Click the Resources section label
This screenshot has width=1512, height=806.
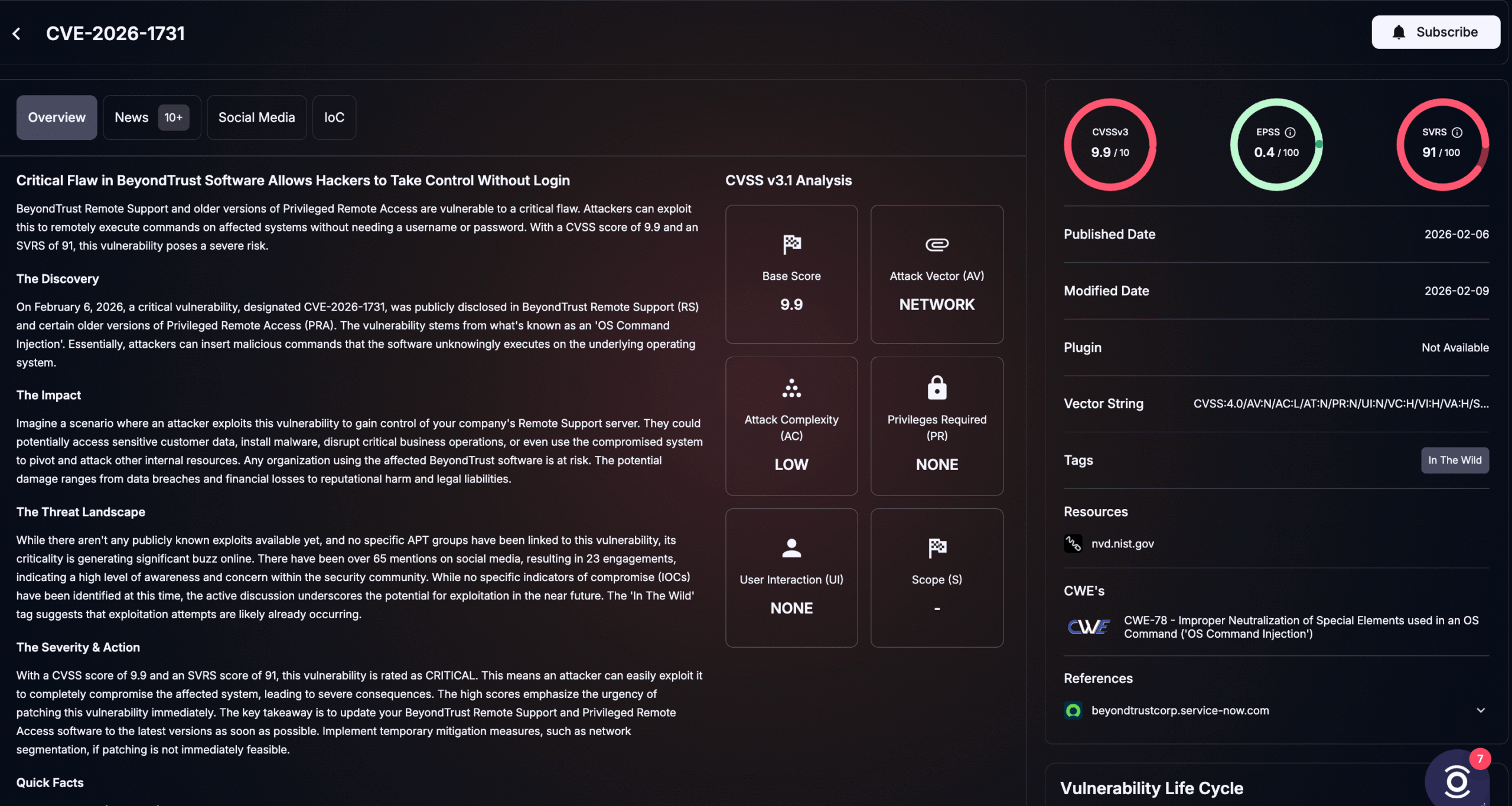pyautogui.click(x=1096, y=512)
